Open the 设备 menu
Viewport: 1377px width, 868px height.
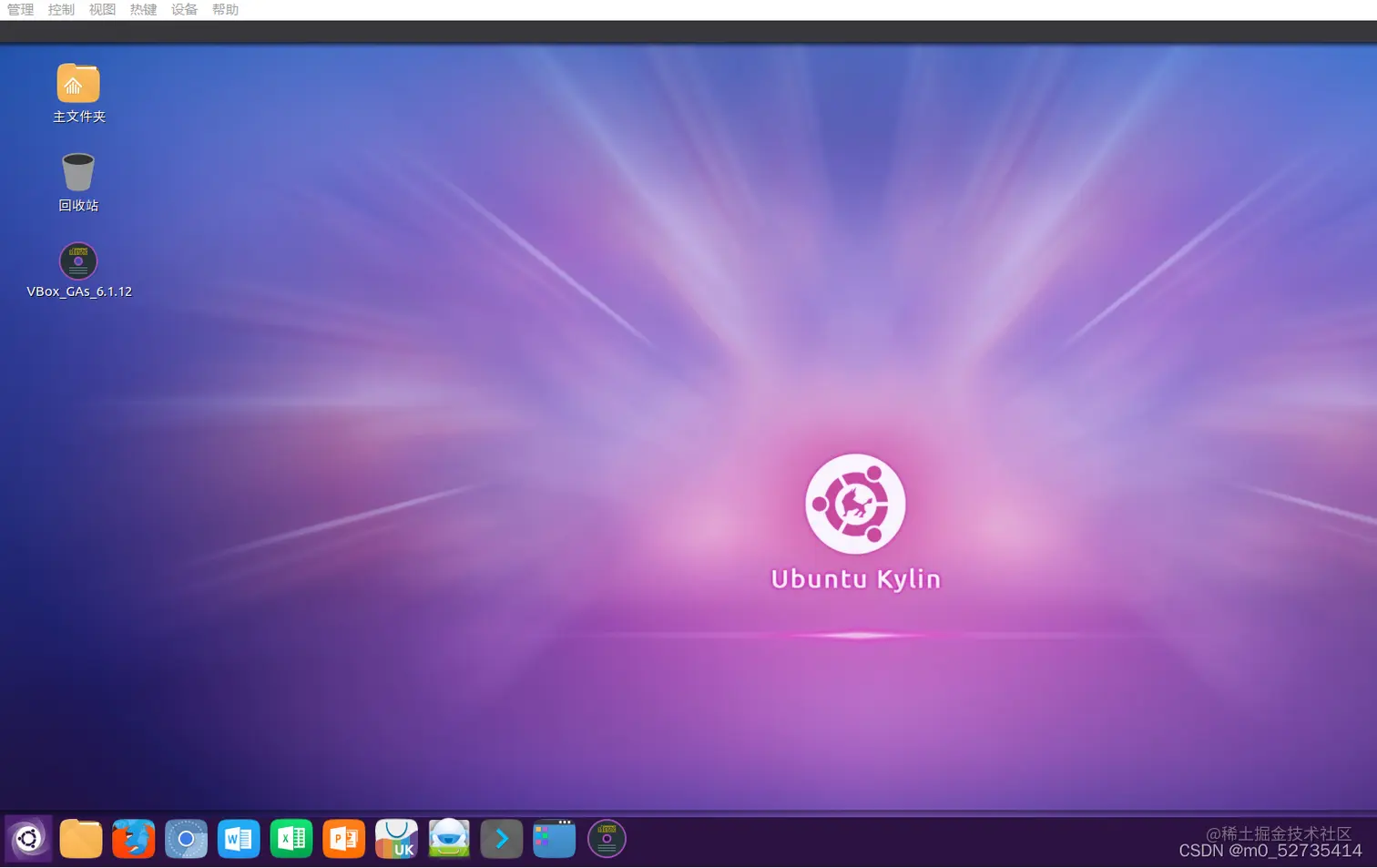[184, 10]
